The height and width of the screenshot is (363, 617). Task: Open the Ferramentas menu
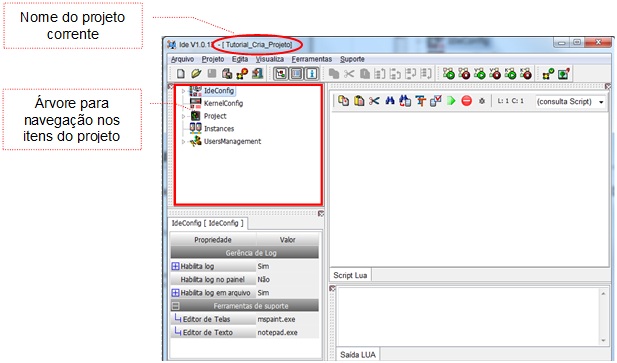pyautogui.click(x=312, y=59)
